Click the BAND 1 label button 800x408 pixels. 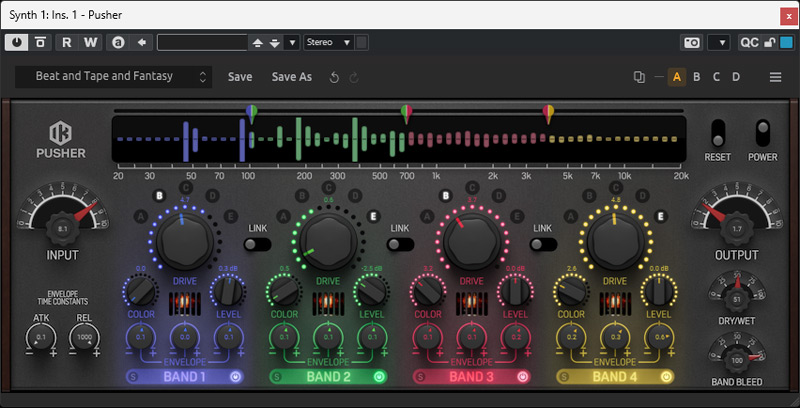click(183, 377)
